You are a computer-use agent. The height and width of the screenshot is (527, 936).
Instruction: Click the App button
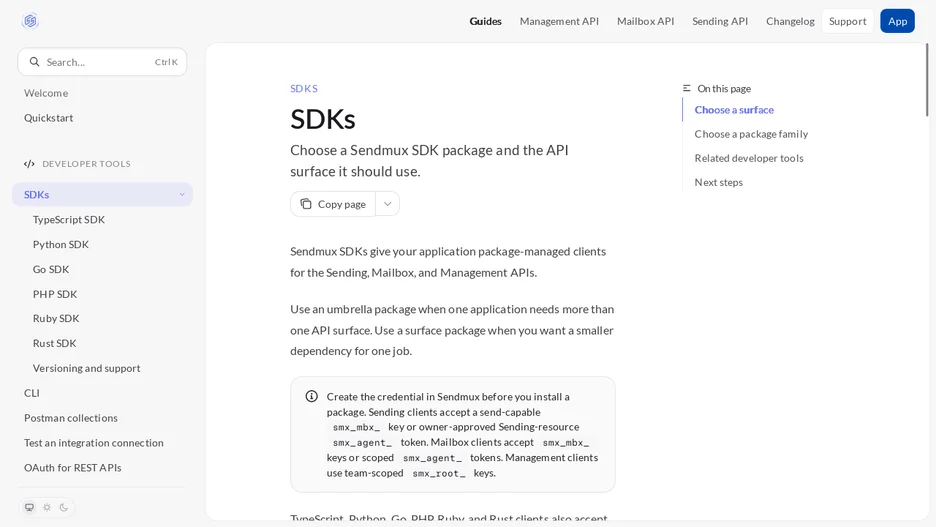pyautogui.click(x=897, y=21)
